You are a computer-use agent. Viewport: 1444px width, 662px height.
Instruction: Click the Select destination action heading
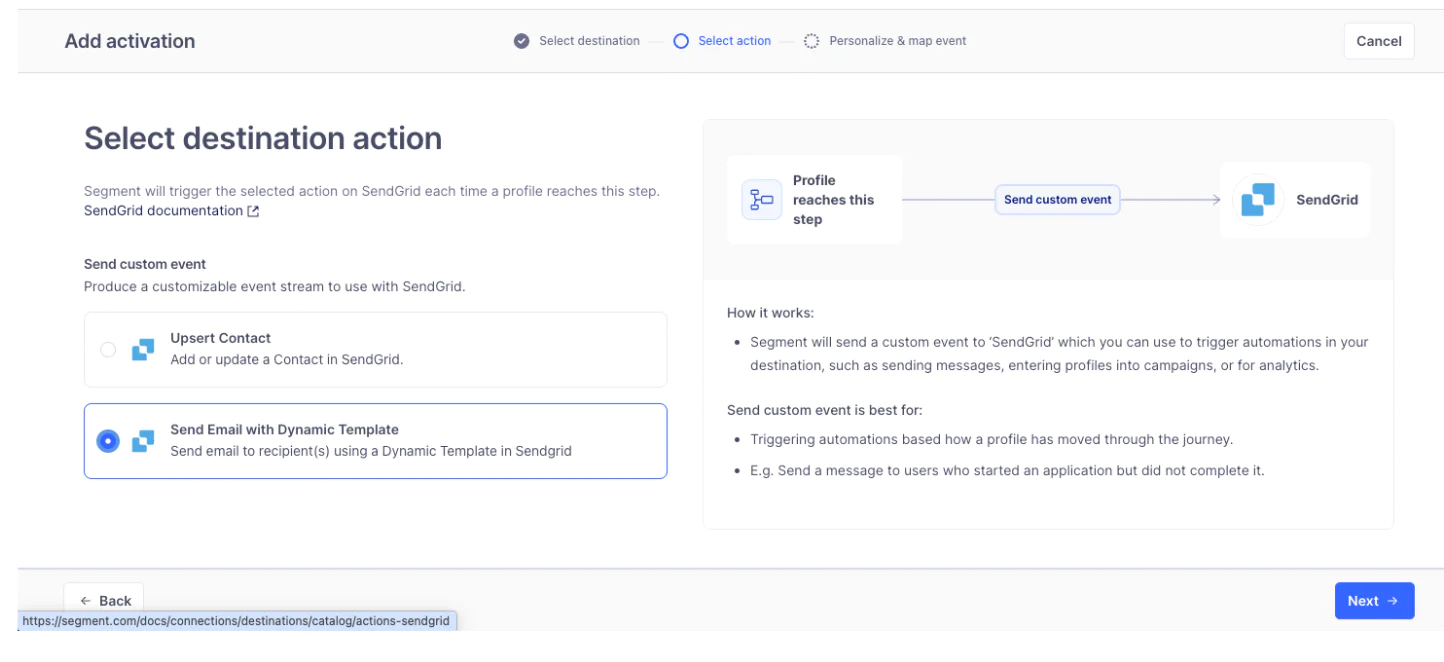[x=263, y=138]
